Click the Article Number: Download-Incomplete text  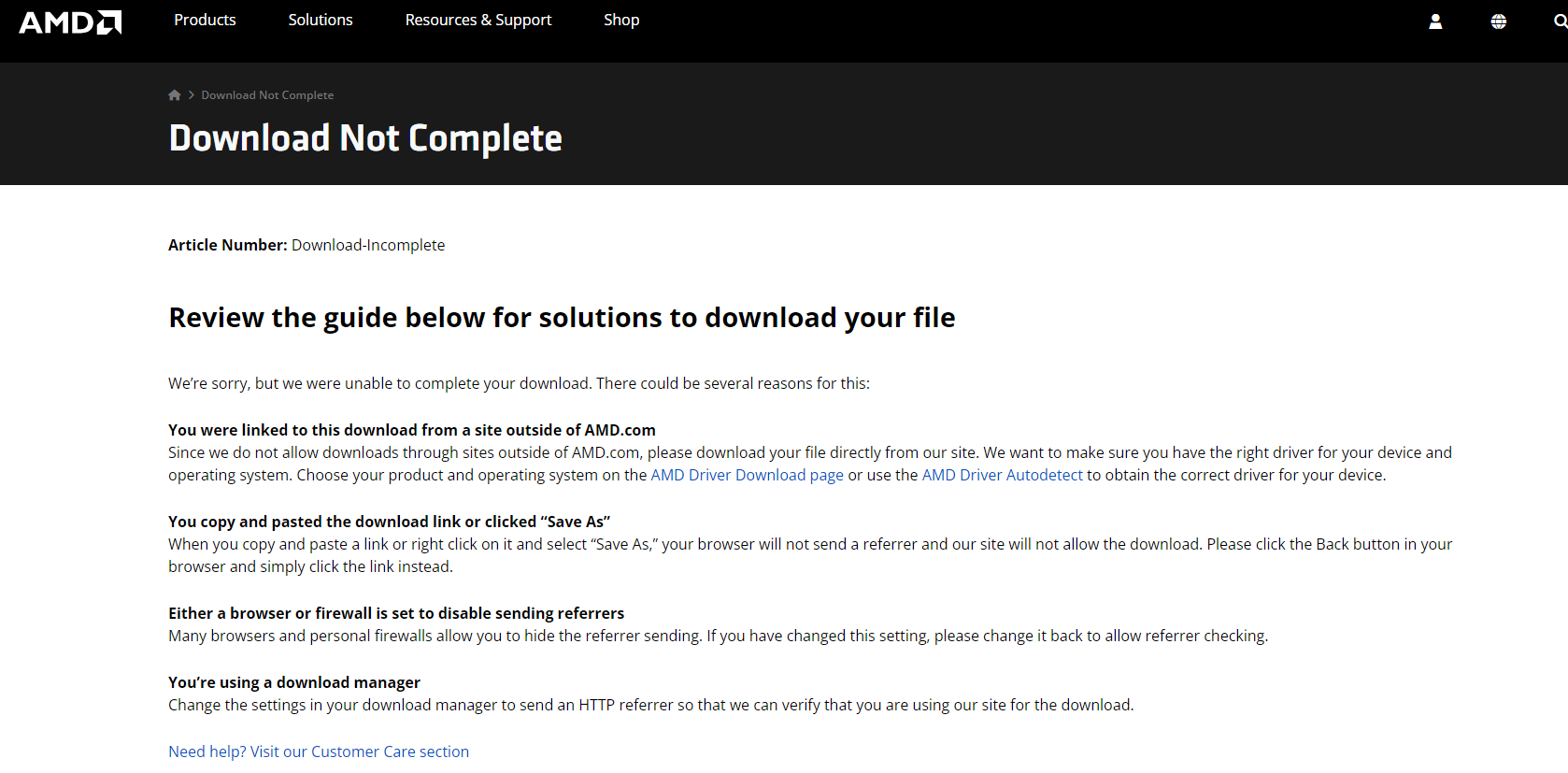[306, 245]
